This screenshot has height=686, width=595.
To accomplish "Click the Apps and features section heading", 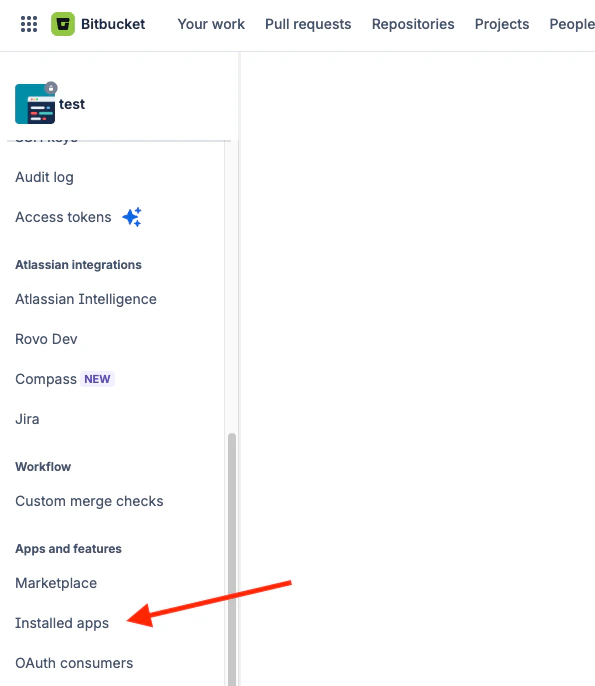I will click(68, 549).
